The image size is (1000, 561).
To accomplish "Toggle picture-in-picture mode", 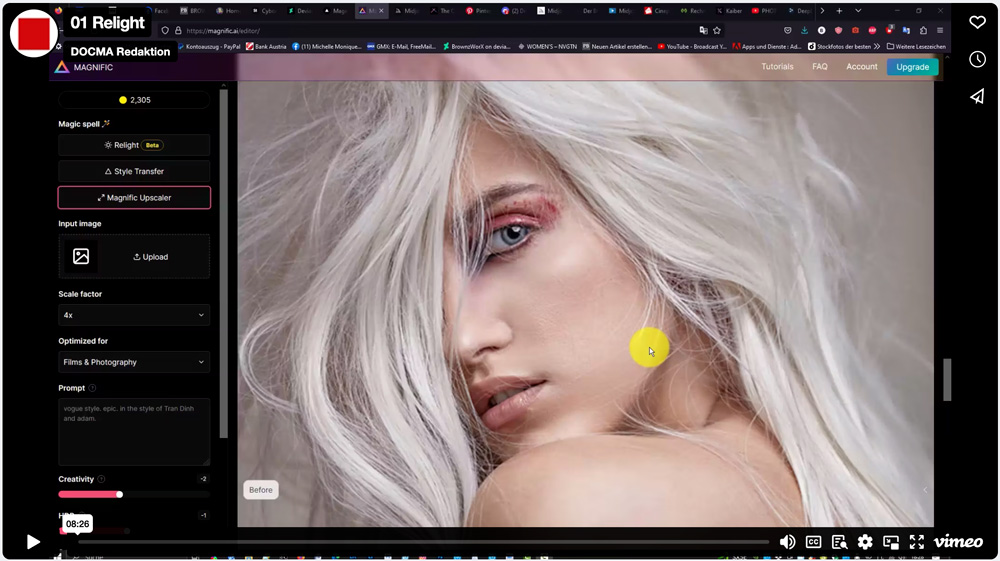I will (891, 542).
